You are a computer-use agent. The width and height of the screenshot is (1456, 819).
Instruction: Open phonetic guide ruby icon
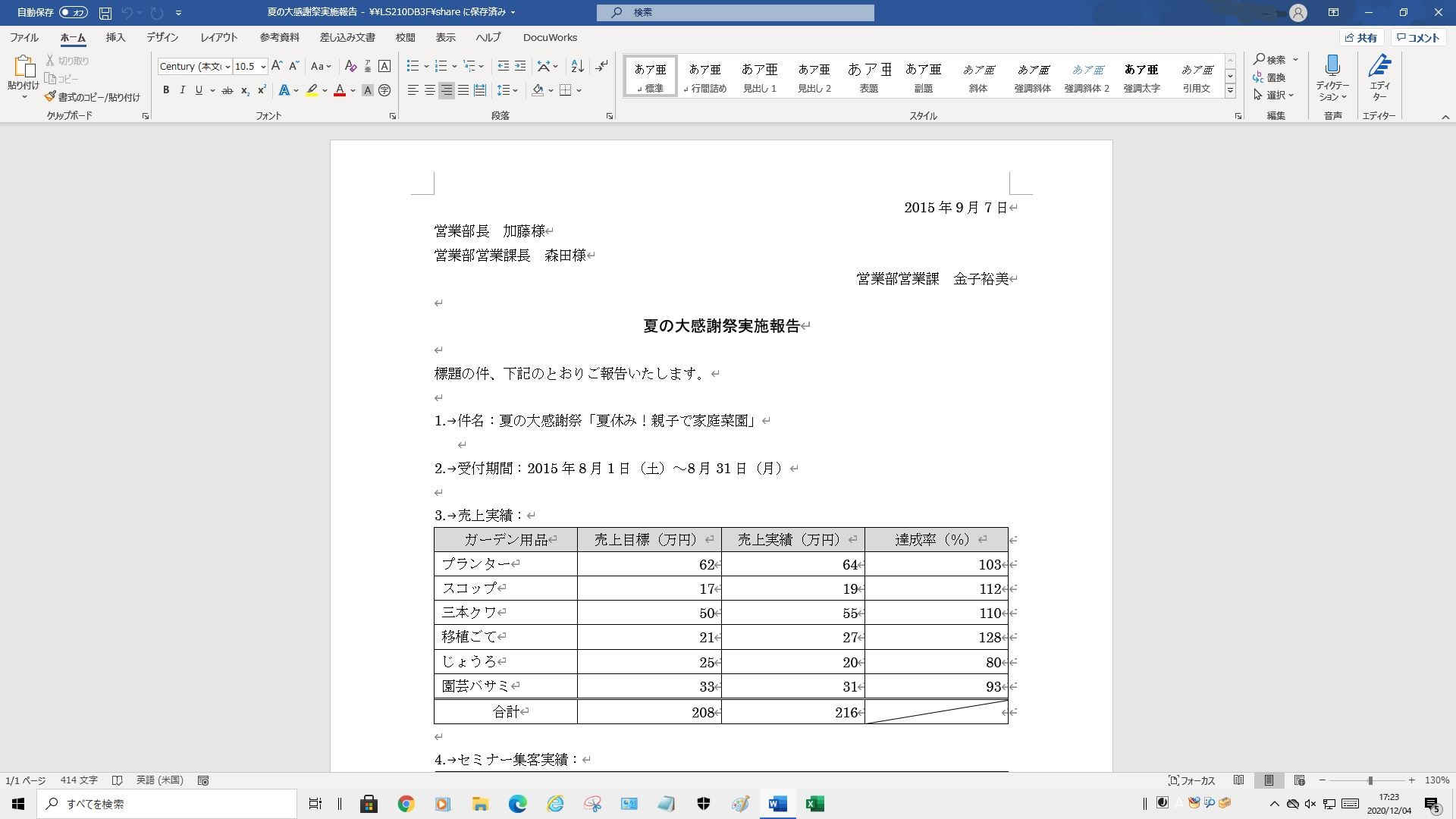[368, 66]
